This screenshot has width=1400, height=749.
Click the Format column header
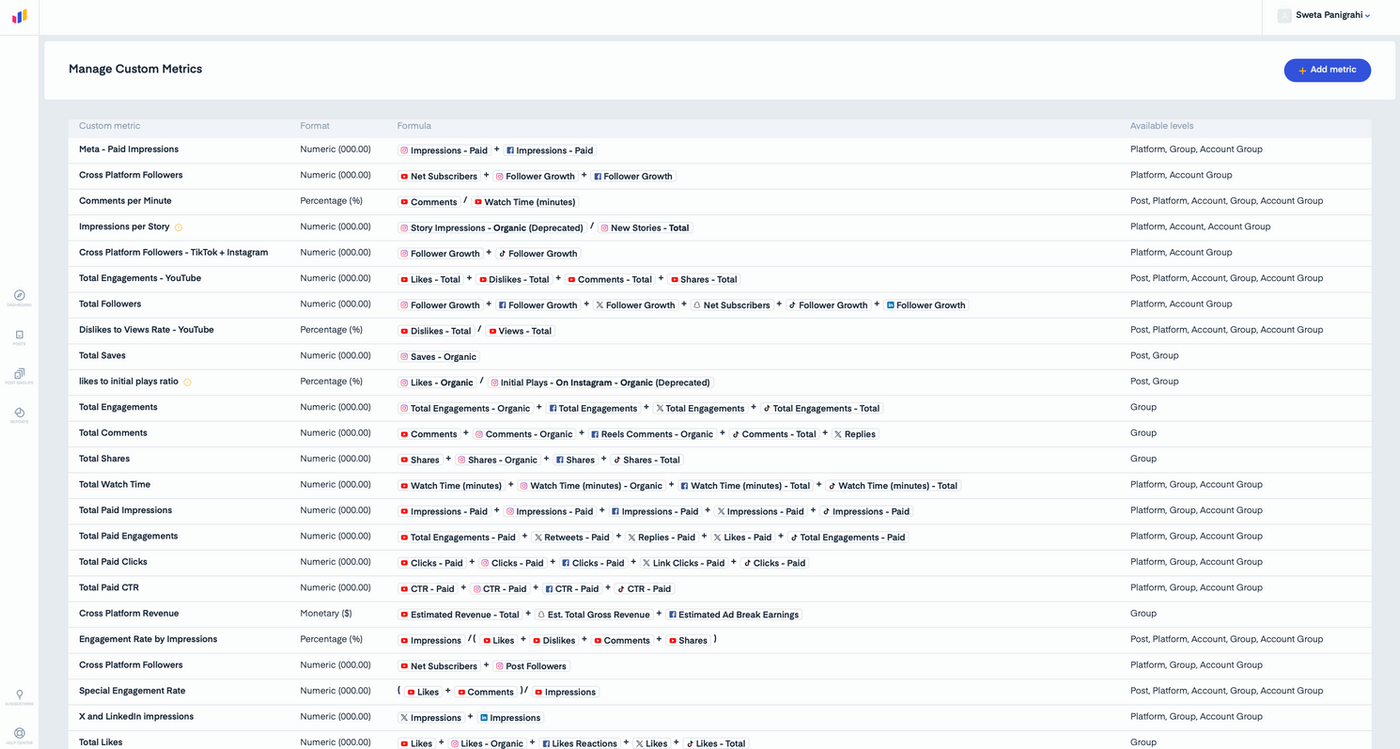315,126
